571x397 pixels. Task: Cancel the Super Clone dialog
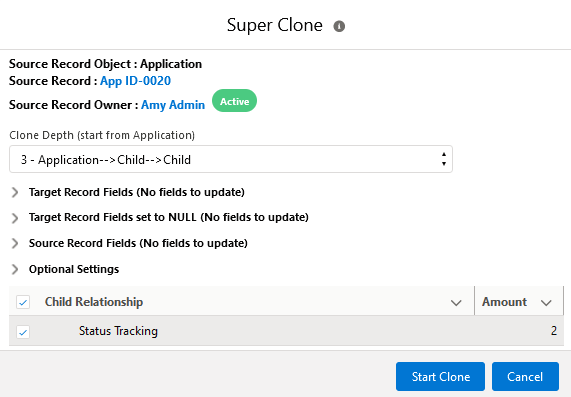click(x=525, y=376)
